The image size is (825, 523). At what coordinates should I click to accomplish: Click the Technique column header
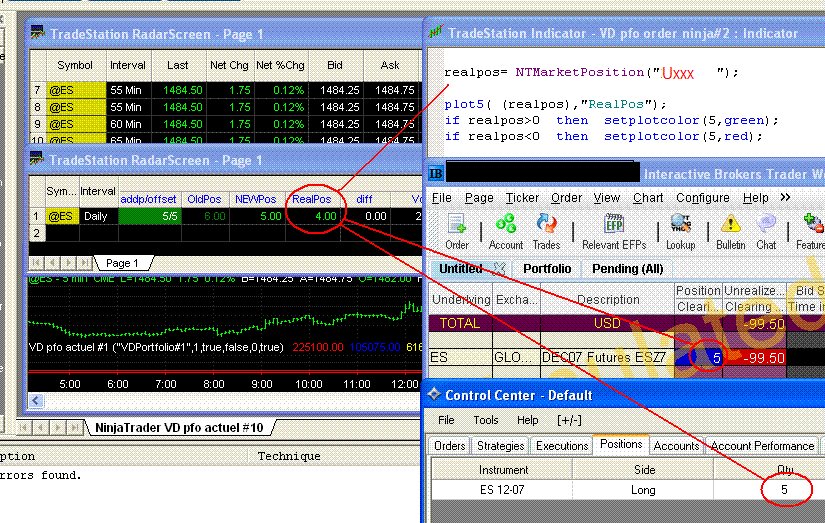click(289, 456)
